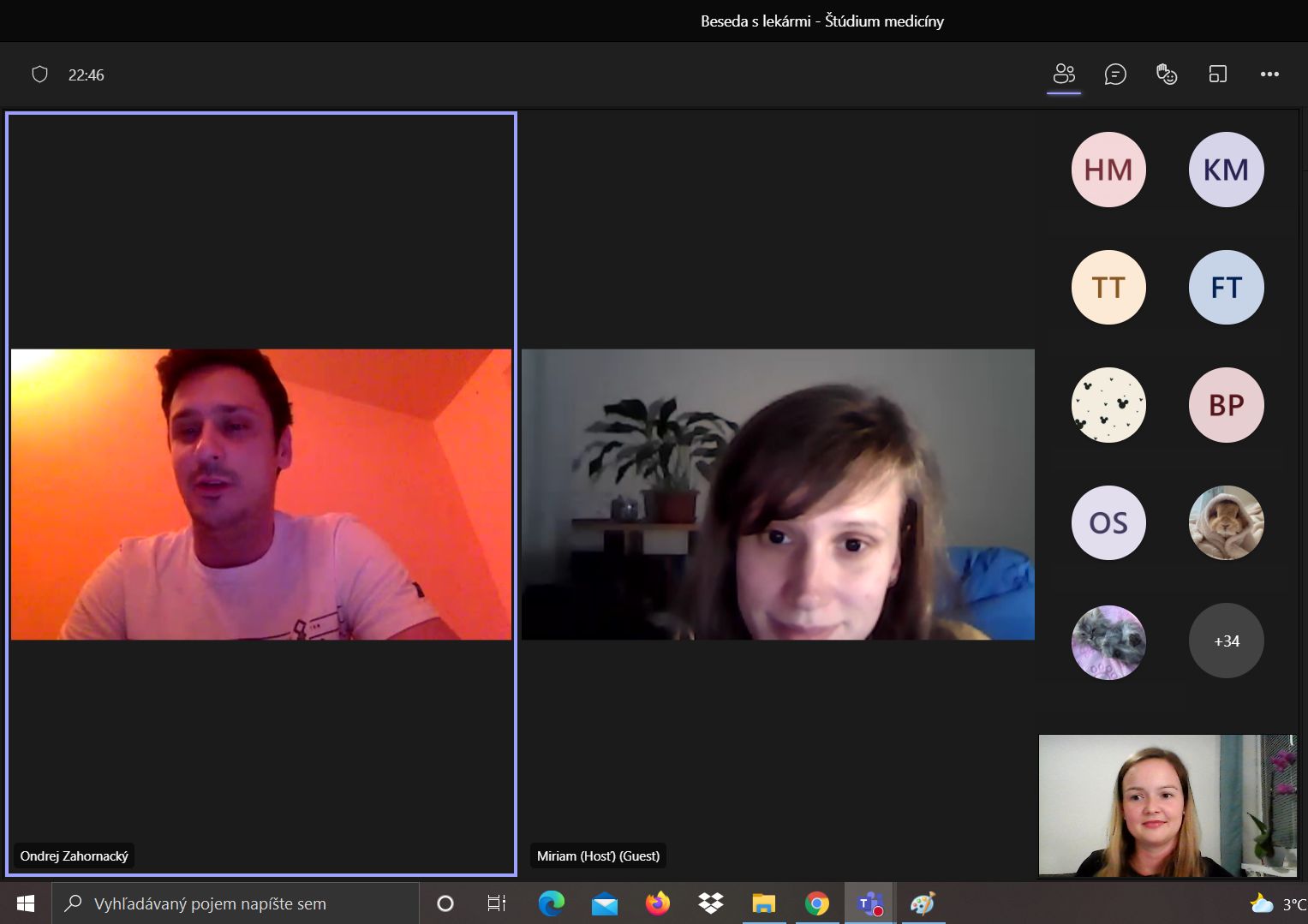Click Ondrej Zahornacký name label
This screenshot has width=1308, height=924.
coord(75,855)
